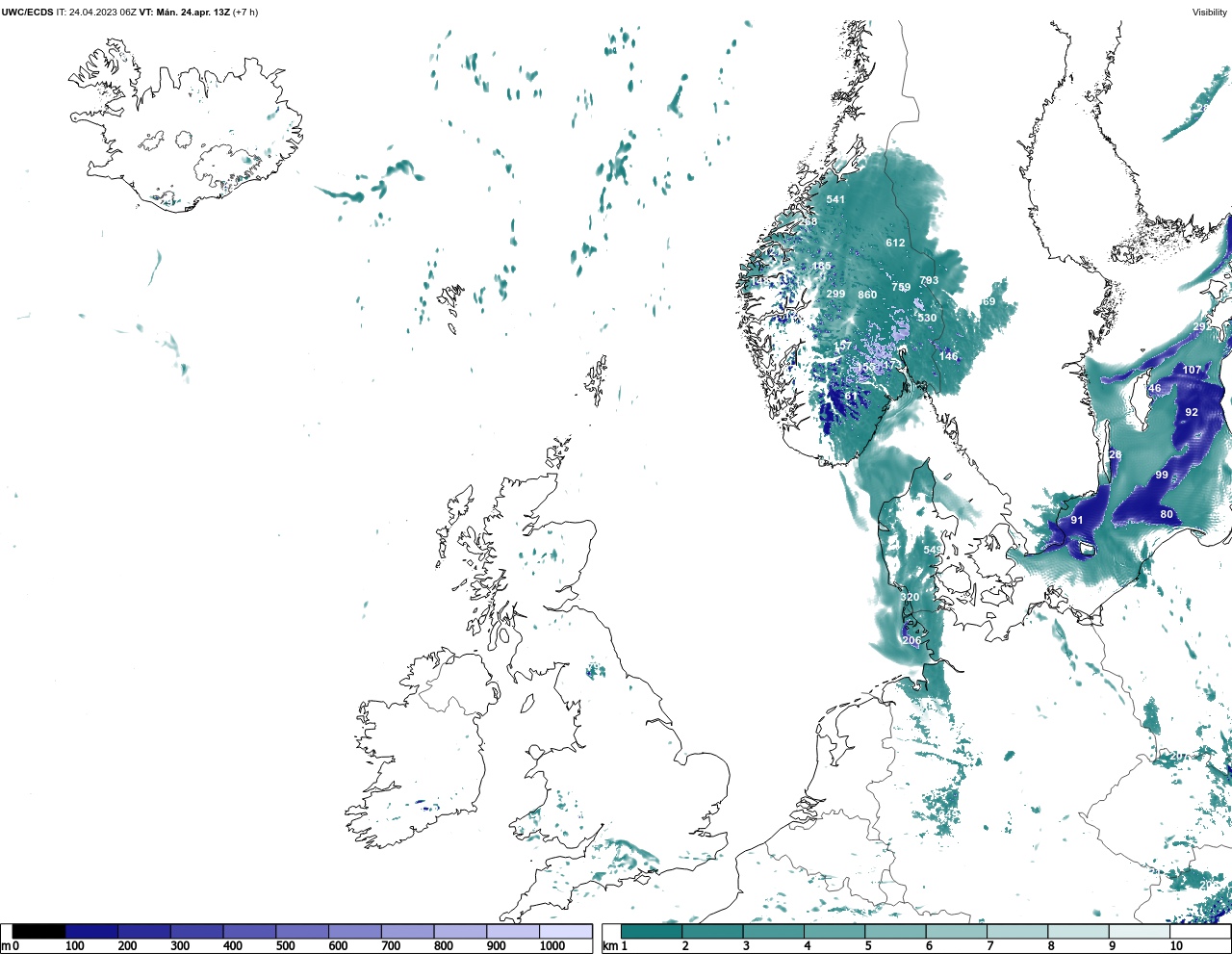Click the visibility value 99
1232x954 pixels.
click(1162, 476)
